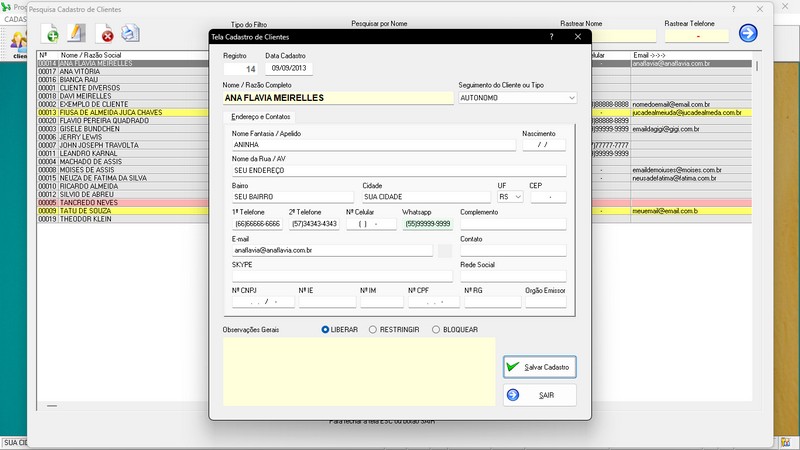The height and width of the screenshot is (450, 800).
Task: Switch to Endereço e Contatos tab
Action: click(x=260, y=117)
